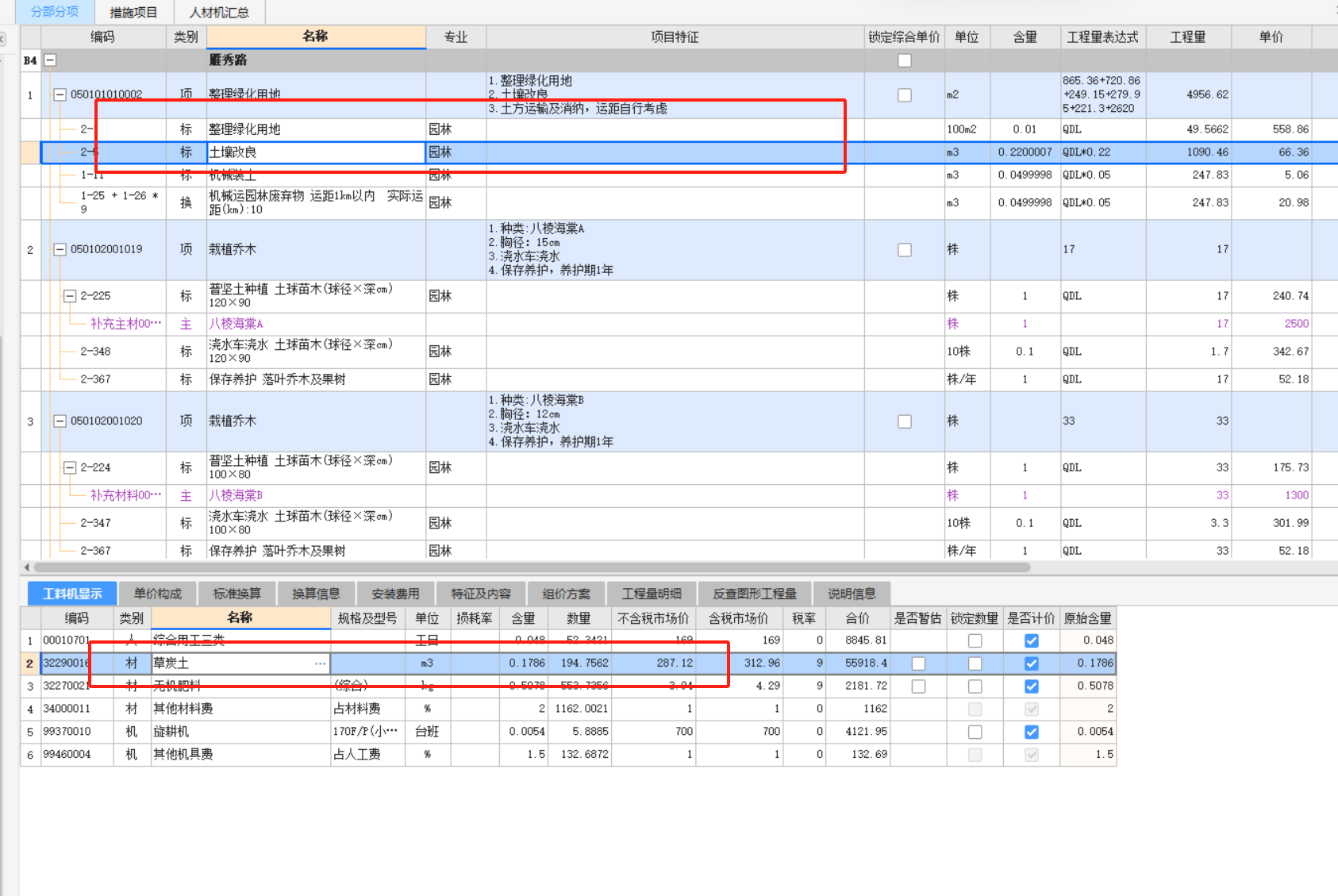The width and height of the screenshot is (1338, 896).
Task: Click the QDL*0.22 expression cell
Action: (1103, 152)
